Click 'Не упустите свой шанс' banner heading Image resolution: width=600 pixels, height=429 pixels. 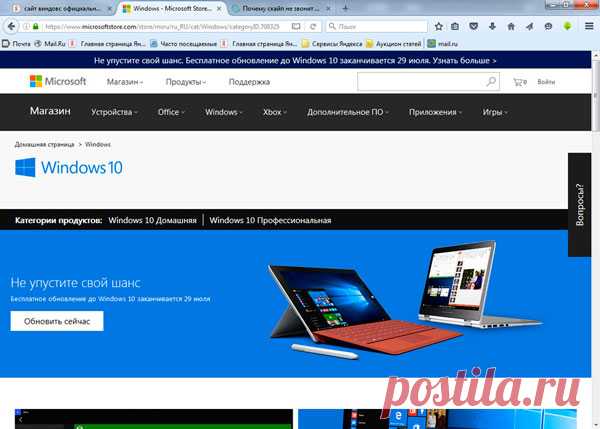point(75,282)
